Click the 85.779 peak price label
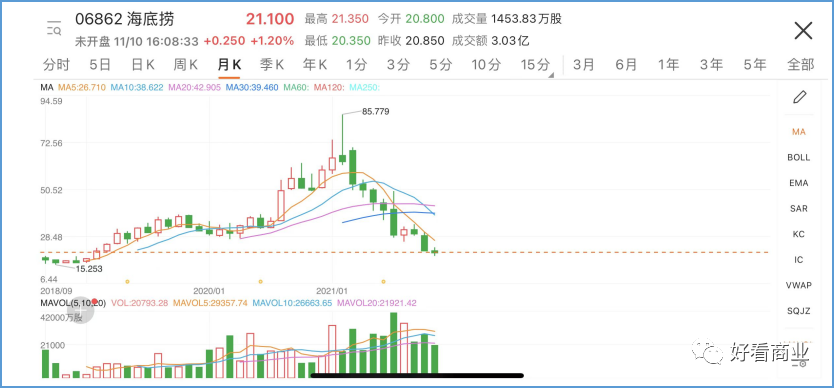 pos(375,112)
